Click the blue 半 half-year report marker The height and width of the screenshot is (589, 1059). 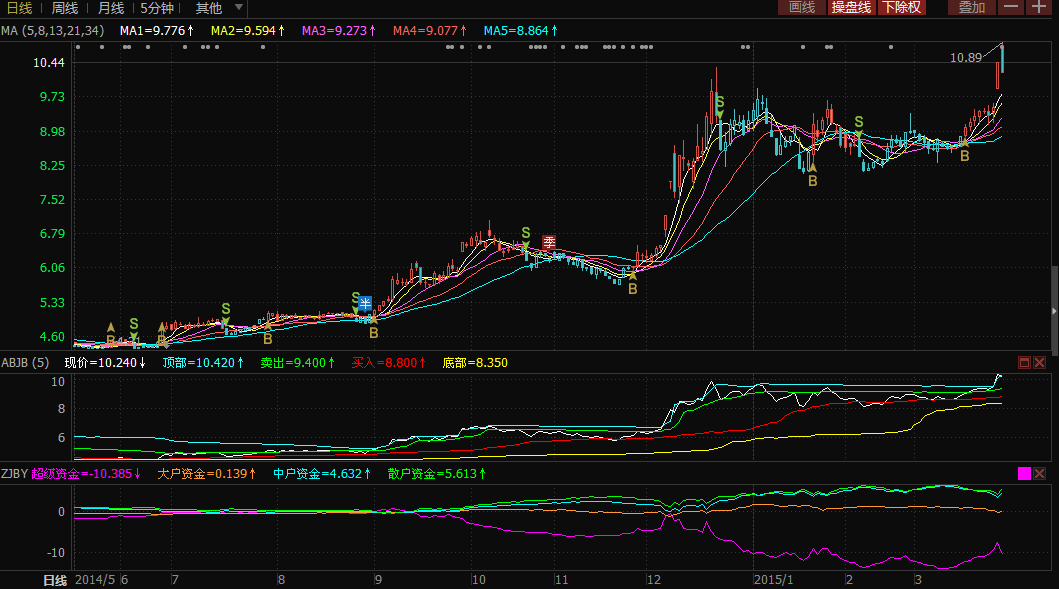click(x=366, y=303)
